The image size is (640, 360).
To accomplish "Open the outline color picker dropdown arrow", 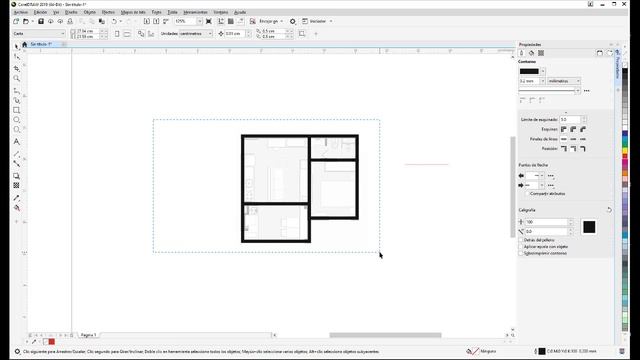I will point(543,71).
